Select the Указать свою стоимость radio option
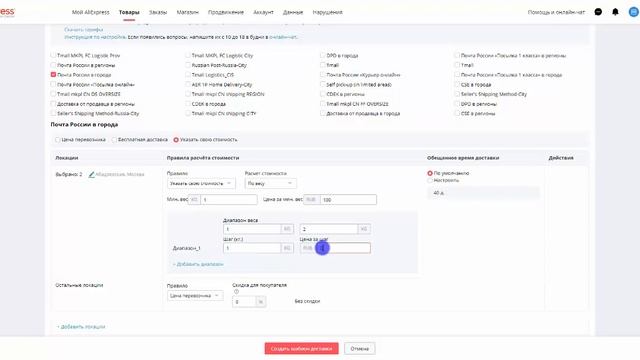 tap(176, 140)
